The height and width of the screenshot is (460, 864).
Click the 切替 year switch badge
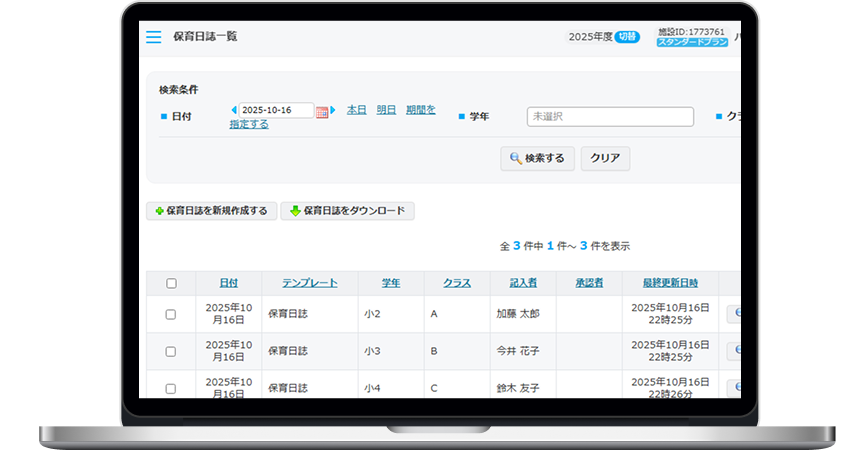pyautogui.click(x=627, y=37)
